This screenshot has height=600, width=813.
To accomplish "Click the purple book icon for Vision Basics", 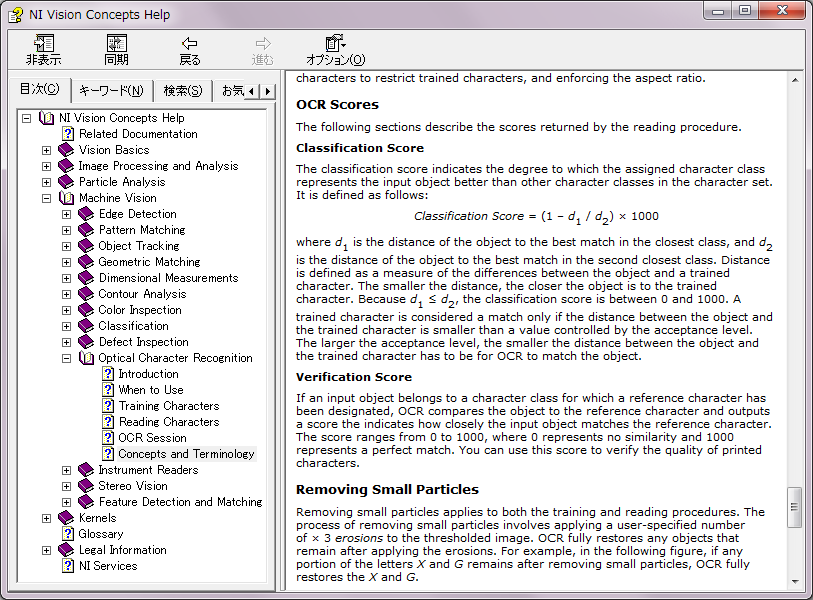I will click(x=66, y=150).
